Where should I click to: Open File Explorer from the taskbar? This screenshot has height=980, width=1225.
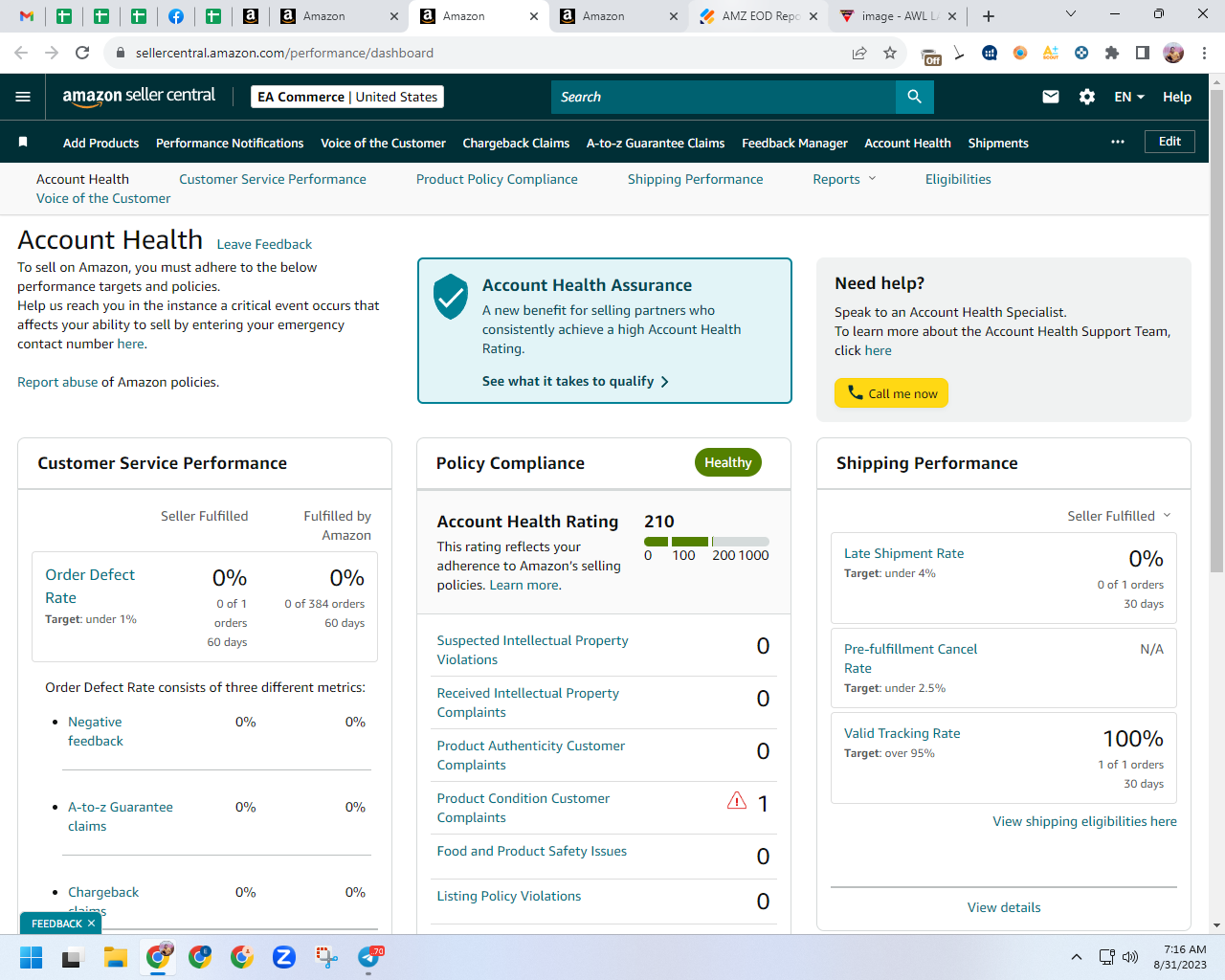(x=116, y=957)
